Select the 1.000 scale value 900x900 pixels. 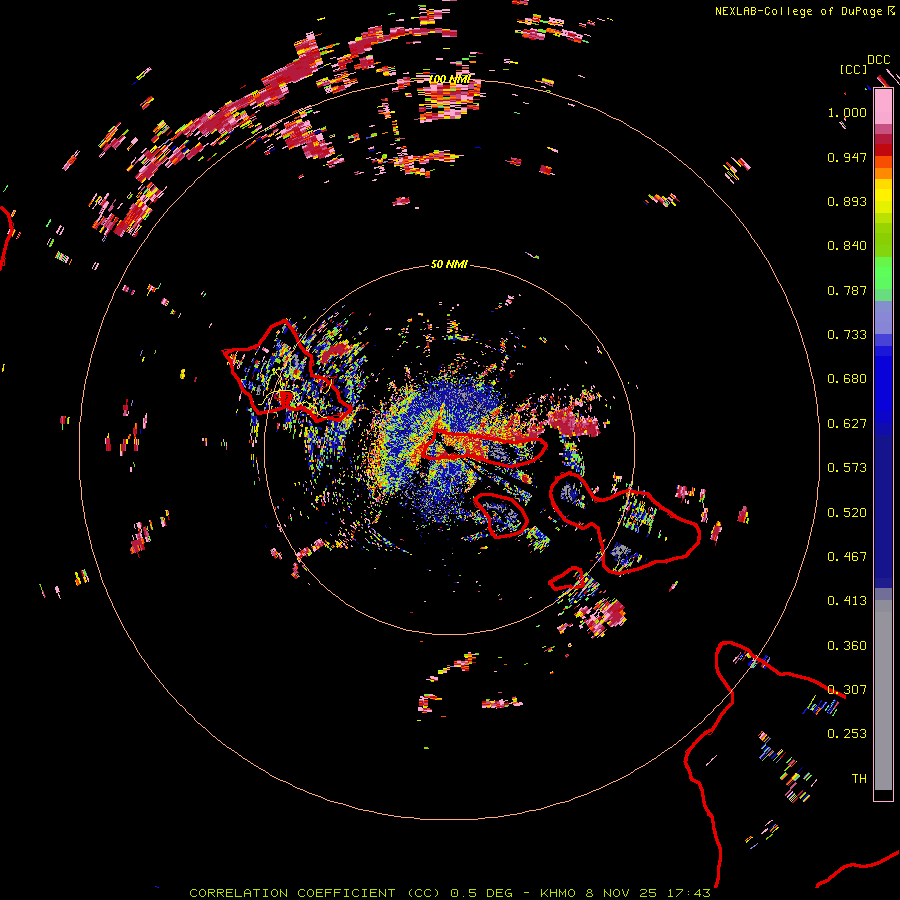pos(847,112)
